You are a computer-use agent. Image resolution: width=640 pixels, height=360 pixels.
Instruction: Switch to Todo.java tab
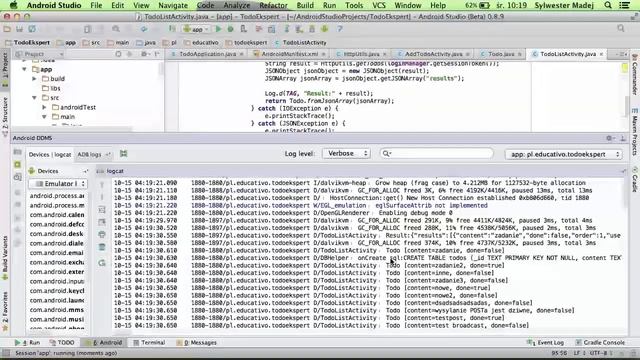pos(501,54)
